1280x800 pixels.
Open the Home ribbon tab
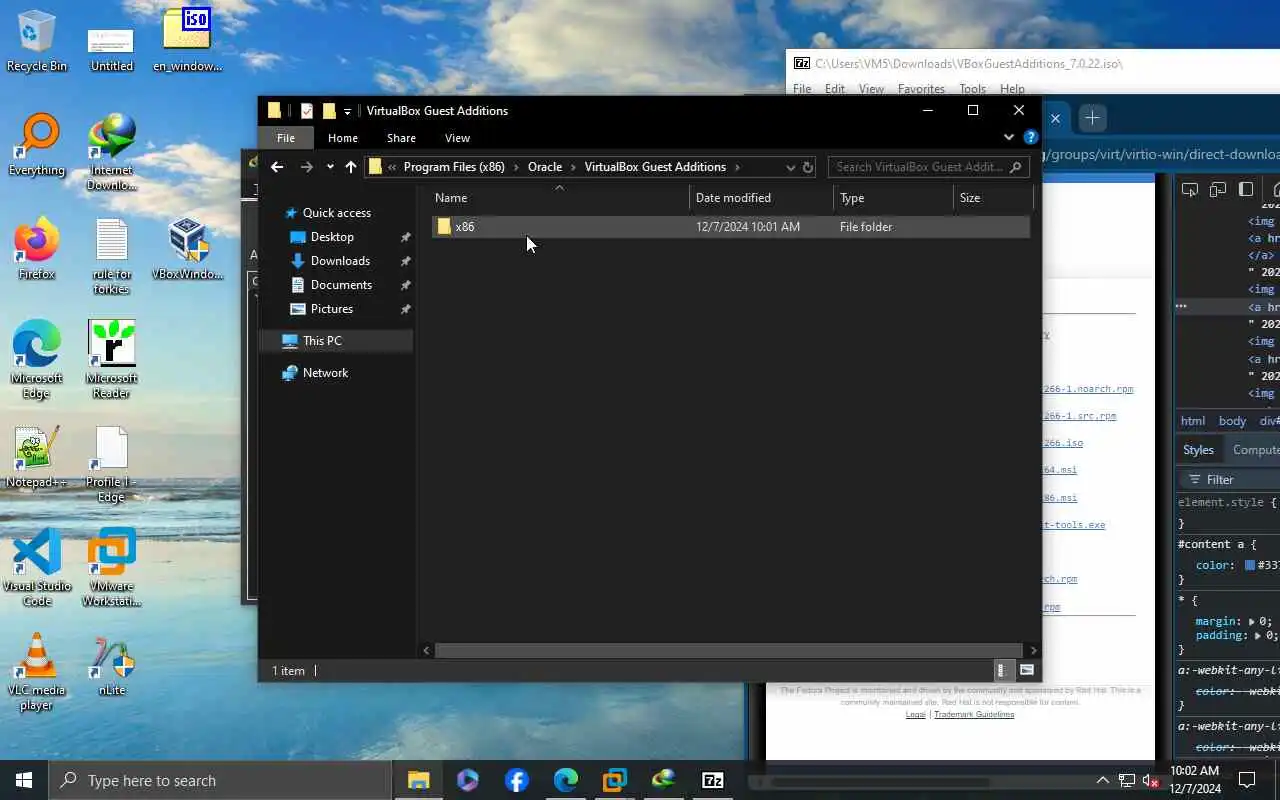click(x=342, y=138)
